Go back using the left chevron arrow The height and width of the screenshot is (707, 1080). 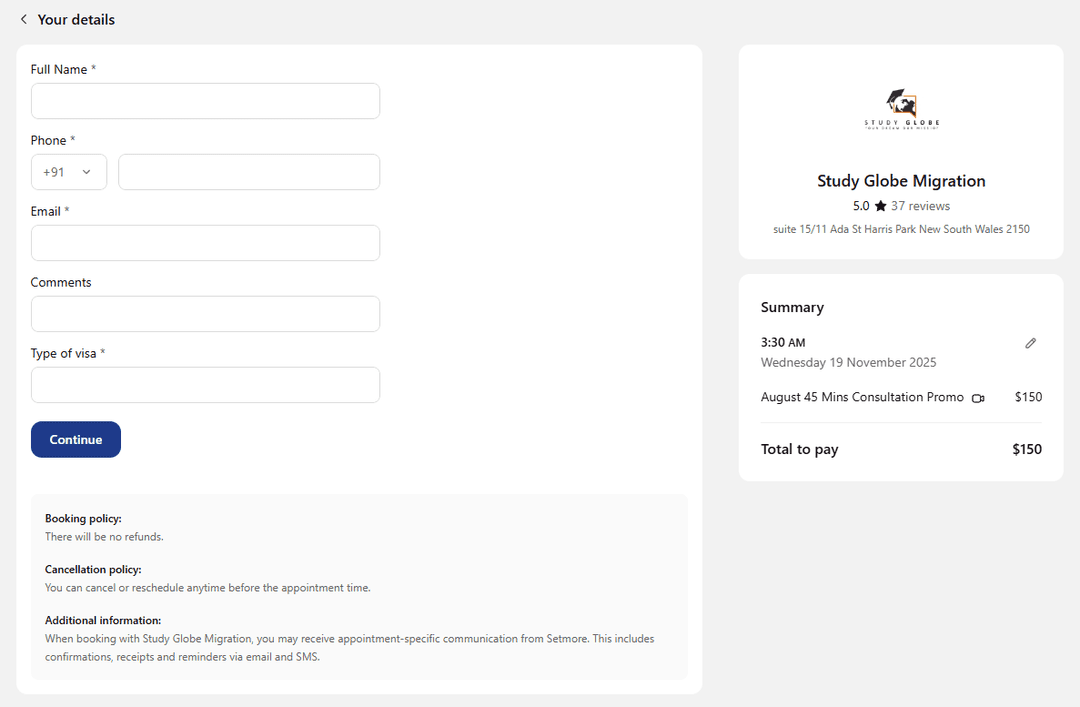[24, 20]
